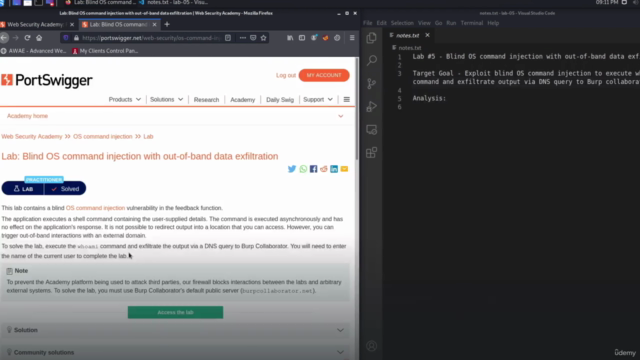Open VS Code Extensions icon
640x360 pixels.
point(371,153)
